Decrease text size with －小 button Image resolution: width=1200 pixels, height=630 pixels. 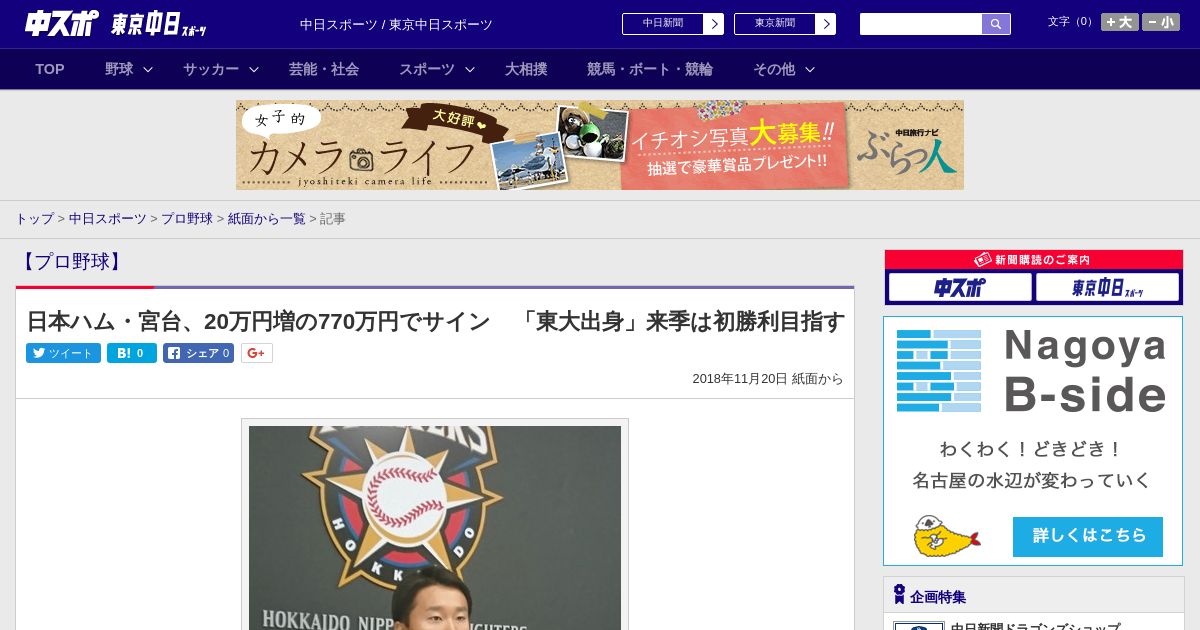[x=1161, y=22]
